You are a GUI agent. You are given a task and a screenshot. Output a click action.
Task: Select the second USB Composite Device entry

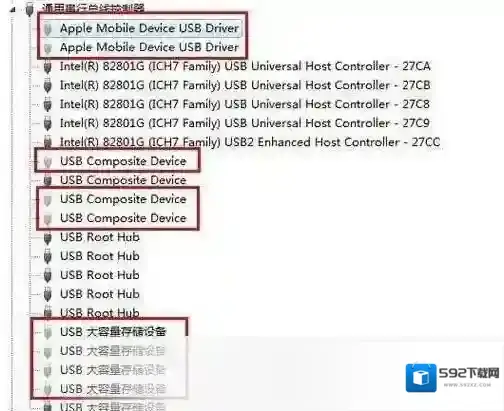[123, 180]
